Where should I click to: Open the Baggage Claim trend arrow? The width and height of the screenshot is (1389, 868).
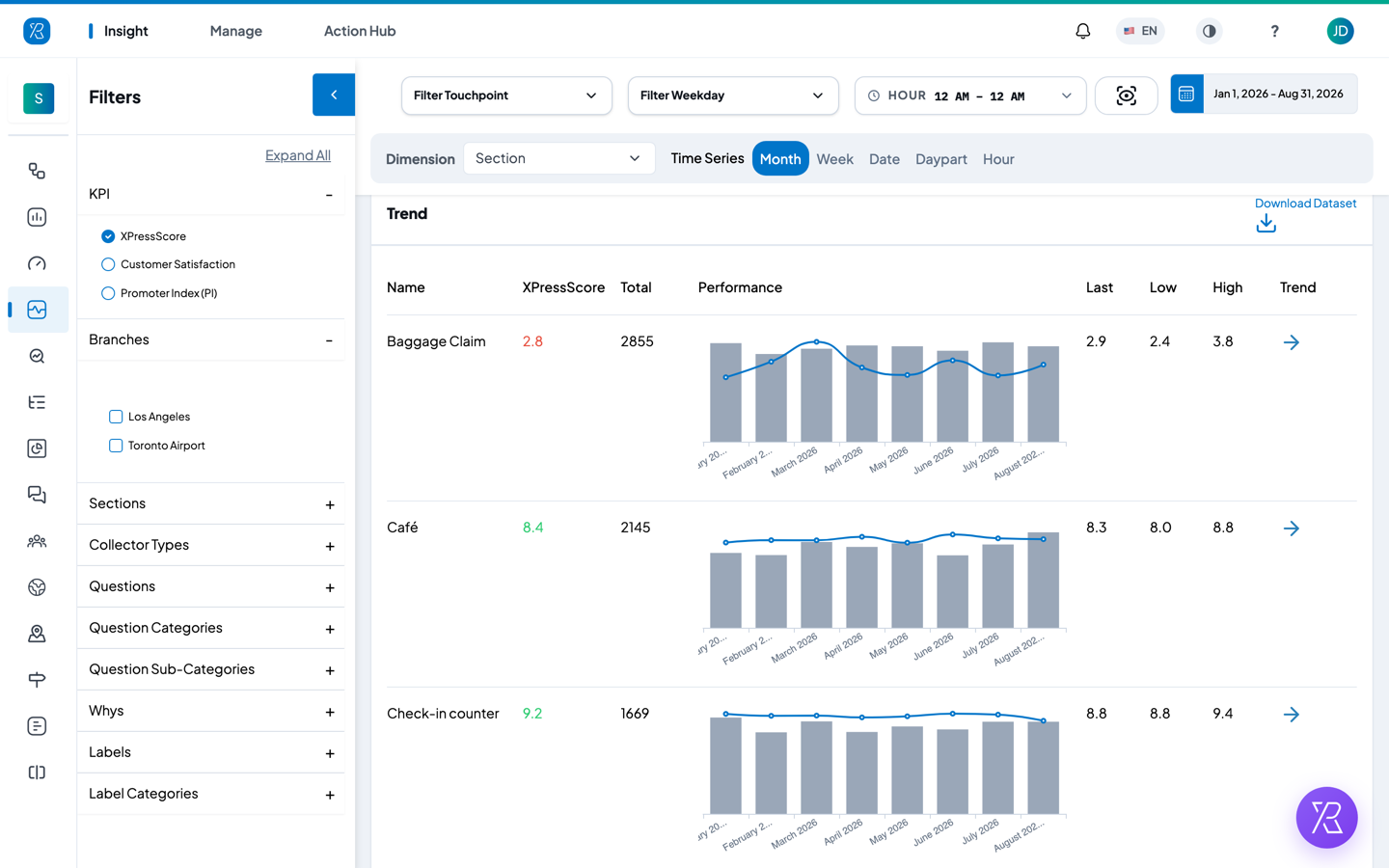tap(1292, 342)
